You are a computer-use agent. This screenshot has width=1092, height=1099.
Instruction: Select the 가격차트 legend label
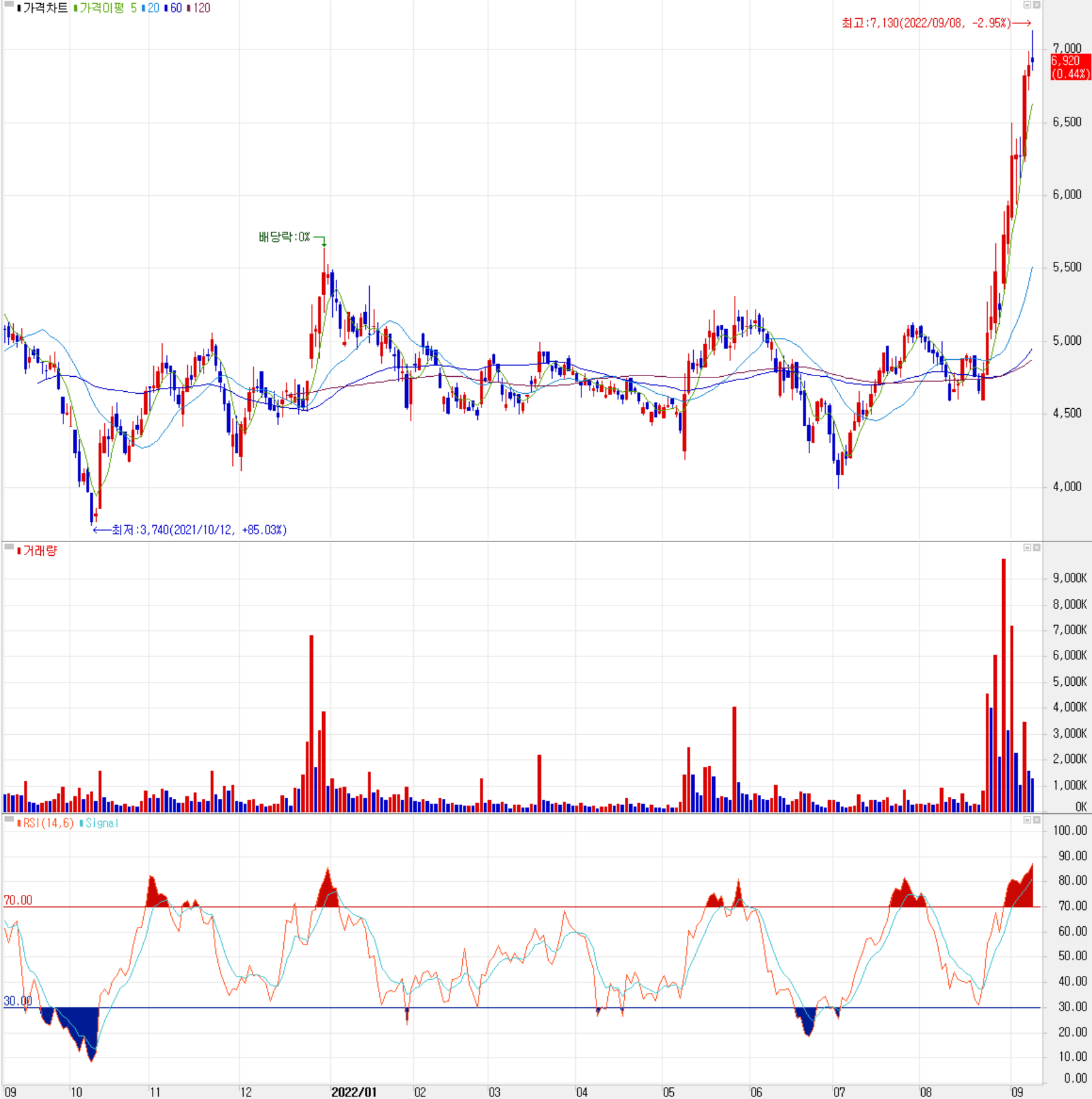pyautogui.click(x=45, y=8)
